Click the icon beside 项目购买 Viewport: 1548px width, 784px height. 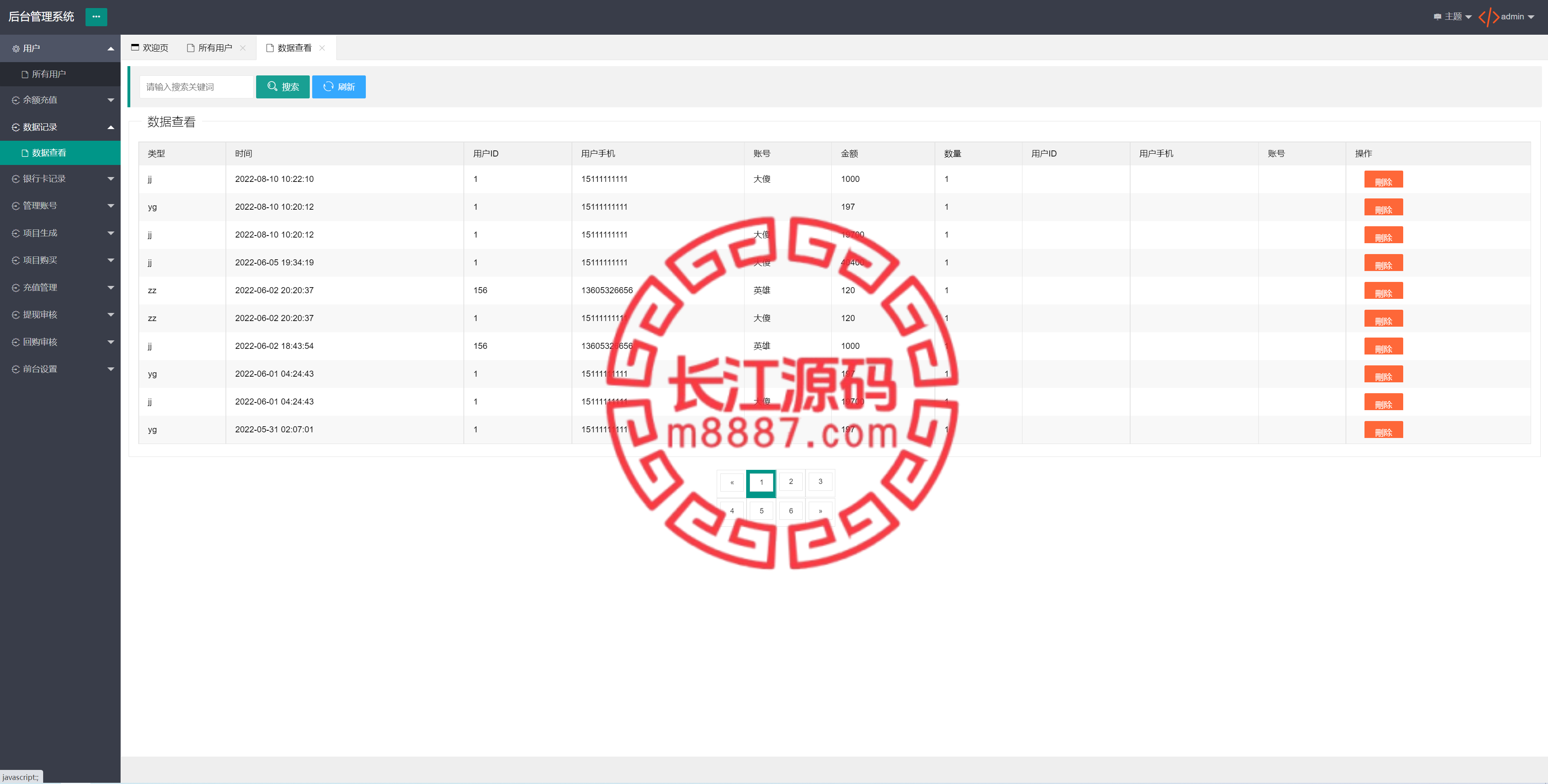pyautogui.click(x=16, y=260)
